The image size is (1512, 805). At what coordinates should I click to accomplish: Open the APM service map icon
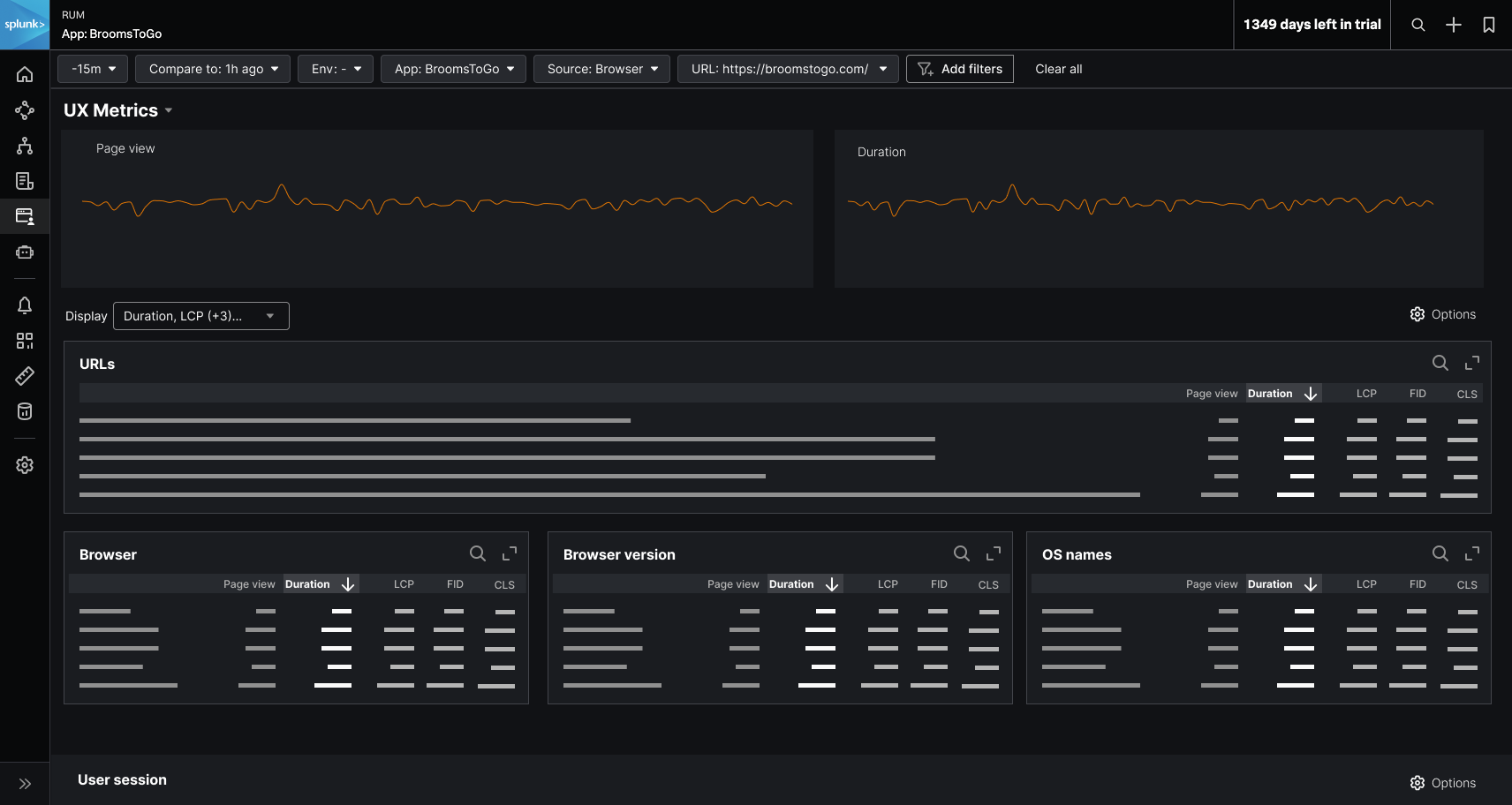point(25,110)
